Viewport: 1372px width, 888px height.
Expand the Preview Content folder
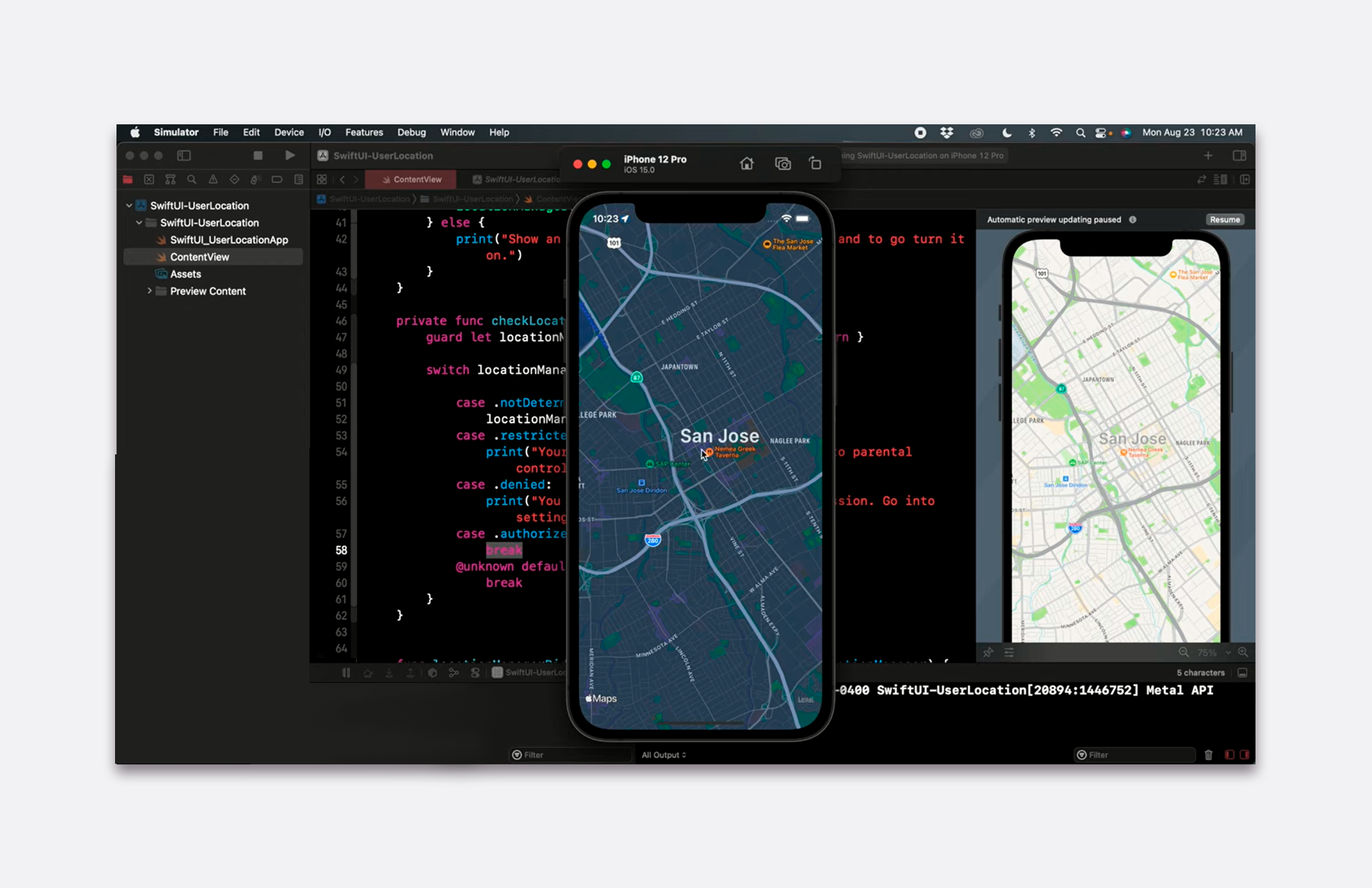[149, 291]
